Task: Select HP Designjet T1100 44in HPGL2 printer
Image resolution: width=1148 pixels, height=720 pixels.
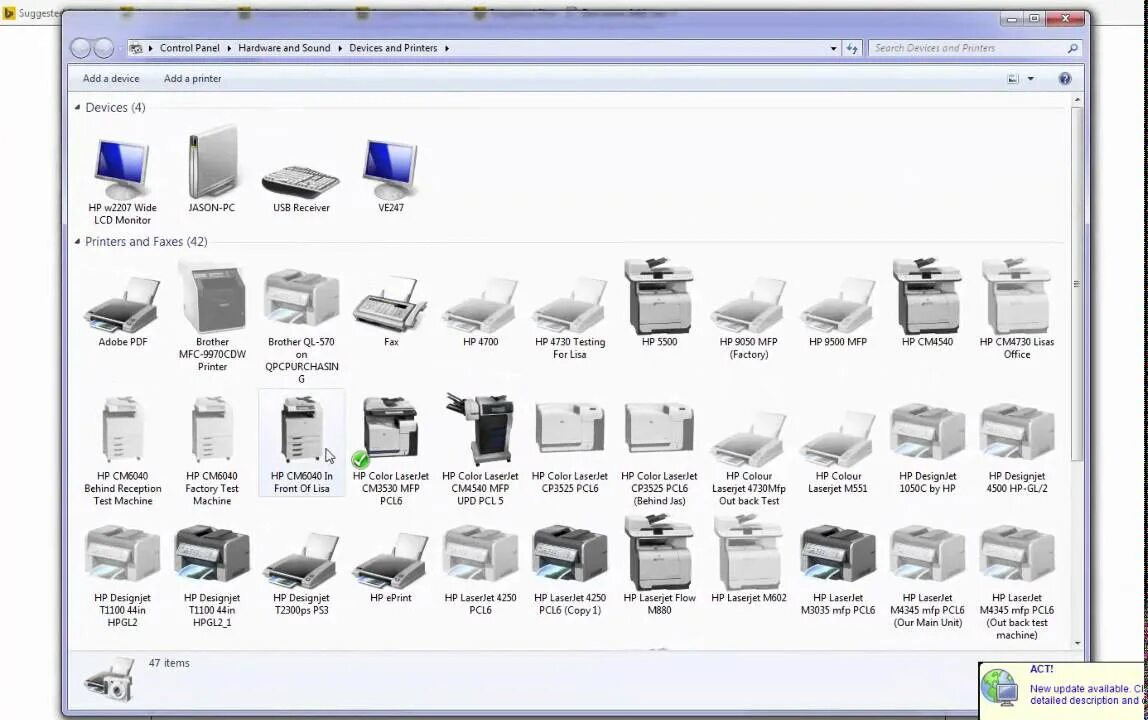Action: 122,576
